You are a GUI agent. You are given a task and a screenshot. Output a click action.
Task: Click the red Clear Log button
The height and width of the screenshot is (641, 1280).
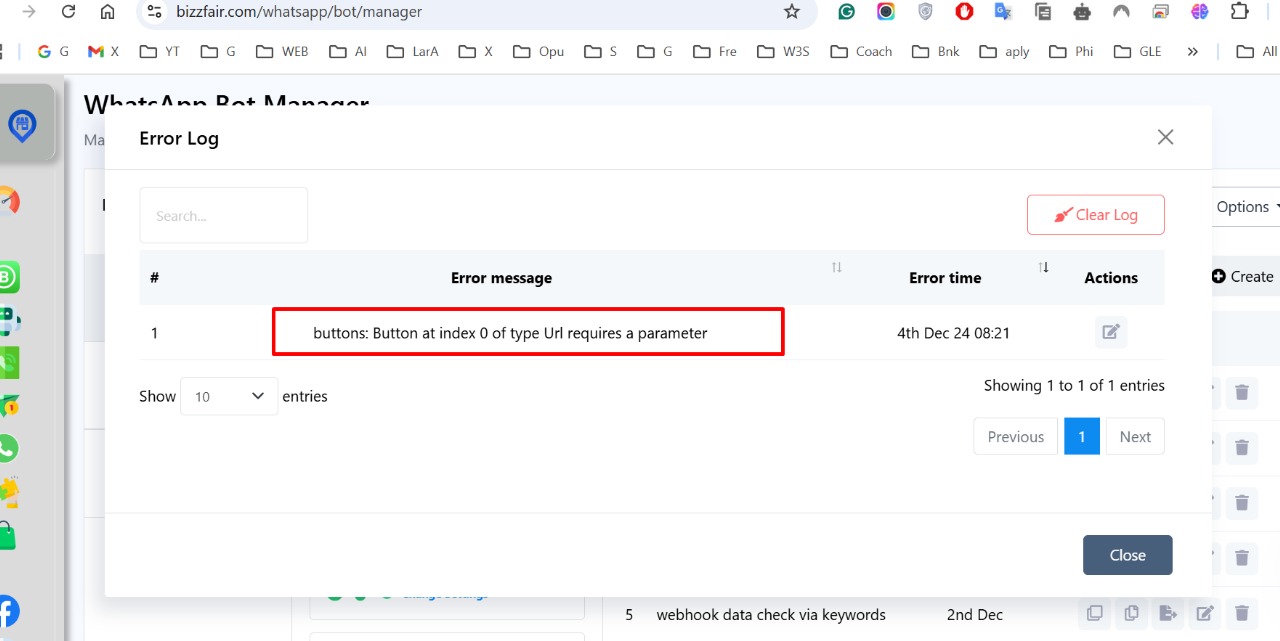coord(1095,215)
